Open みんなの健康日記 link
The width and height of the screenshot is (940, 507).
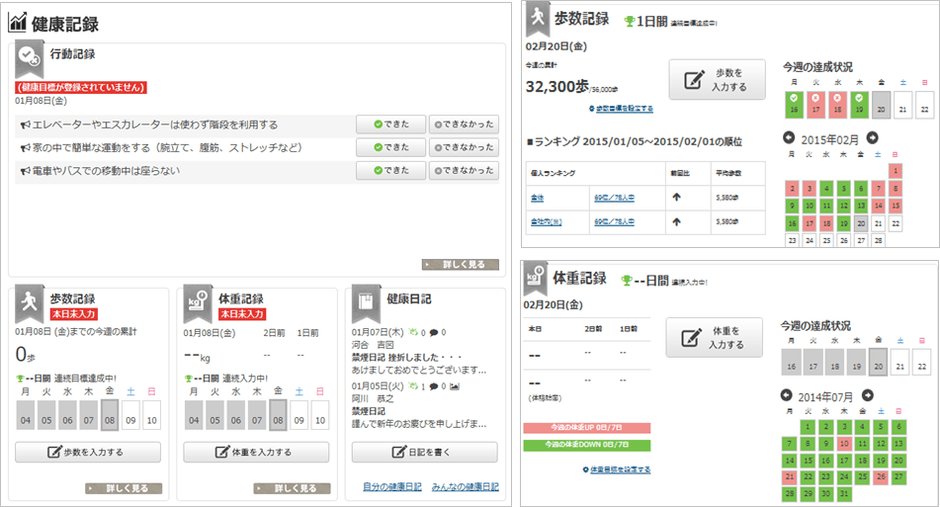click(465, 487)
